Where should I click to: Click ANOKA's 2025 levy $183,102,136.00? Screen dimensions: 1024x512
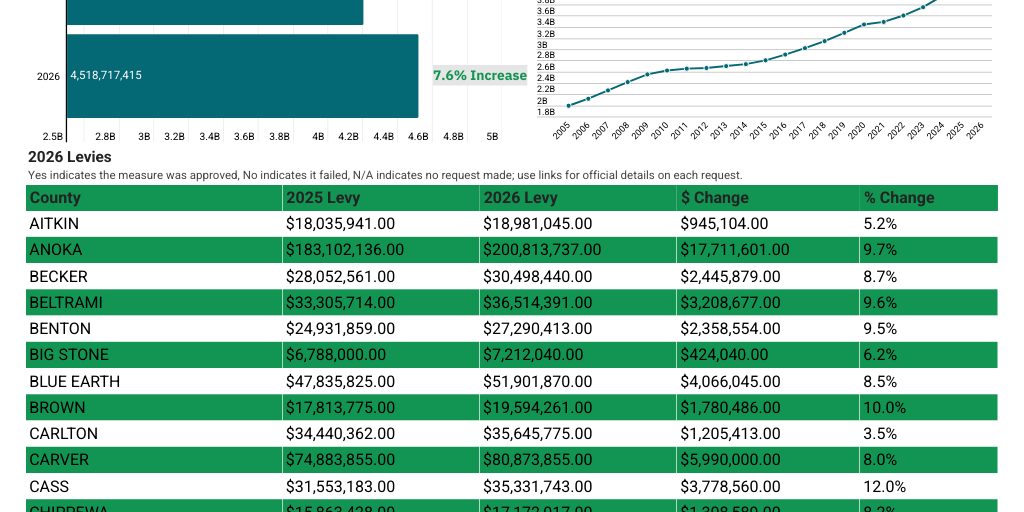pos(381,250)
